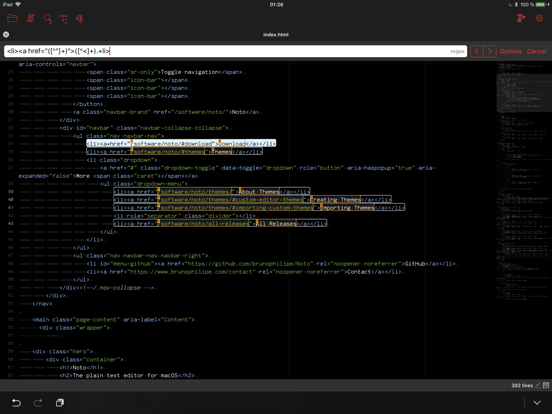Tap the Undo arrow icon

pyautogui.click(x=16, y=402)
